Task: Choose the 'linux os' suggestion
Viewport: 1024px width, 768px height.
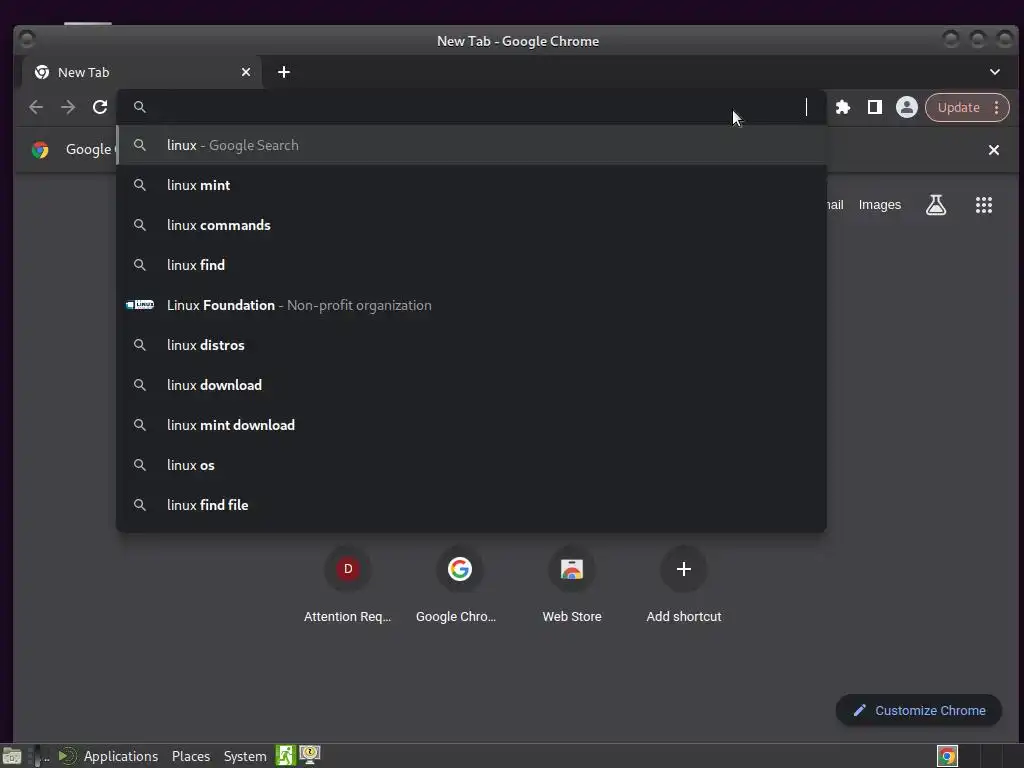Action: point(472,464)
